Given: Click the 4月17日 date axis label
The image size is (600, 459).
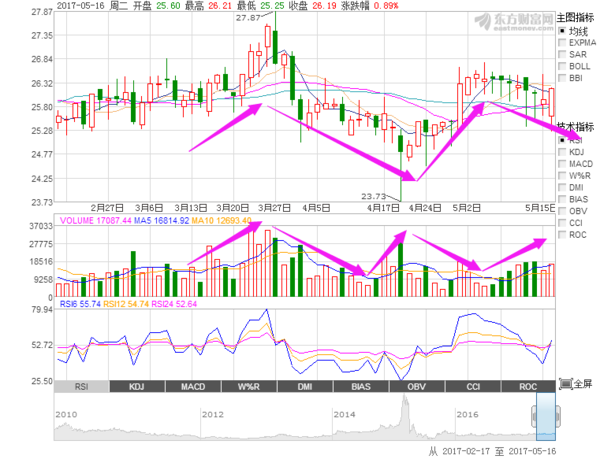Looking at the screenshot, I should pyautogui.click(x=383, y=208).
